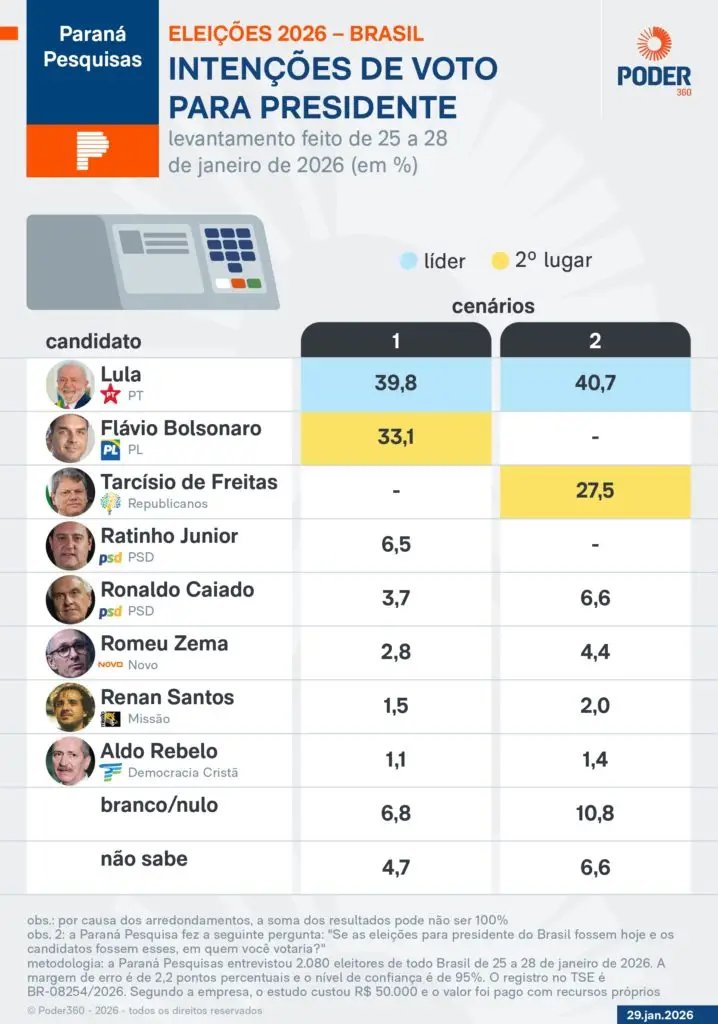Click the electronic voting machine illustration
The image size is (718, 1024).
click(150, 262)
